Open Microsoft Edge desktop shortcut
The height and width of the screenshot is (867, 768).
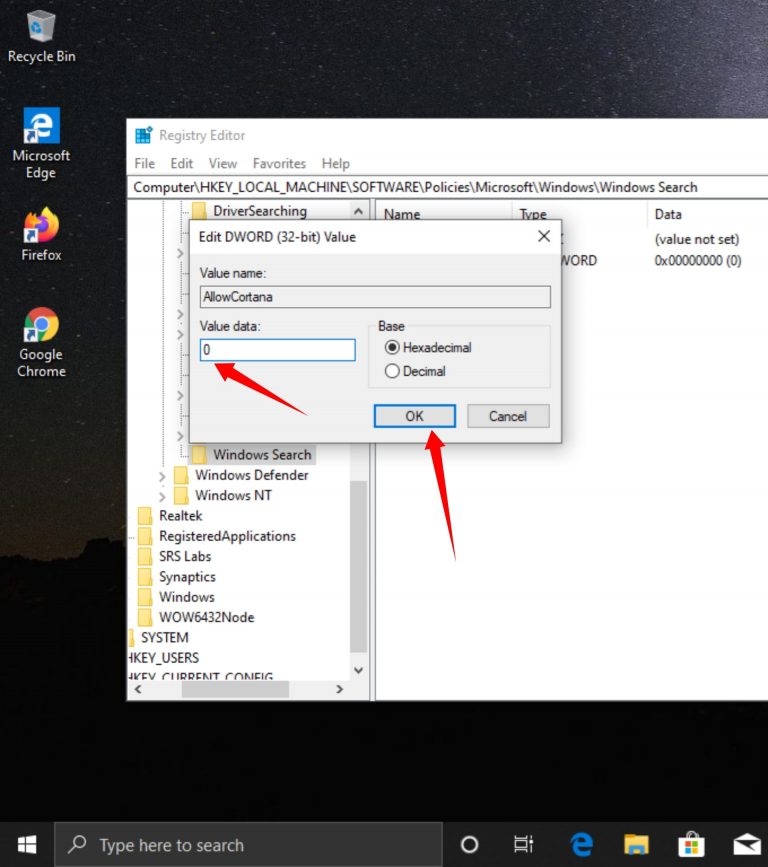pyautogui.click(x=41, y=143)
